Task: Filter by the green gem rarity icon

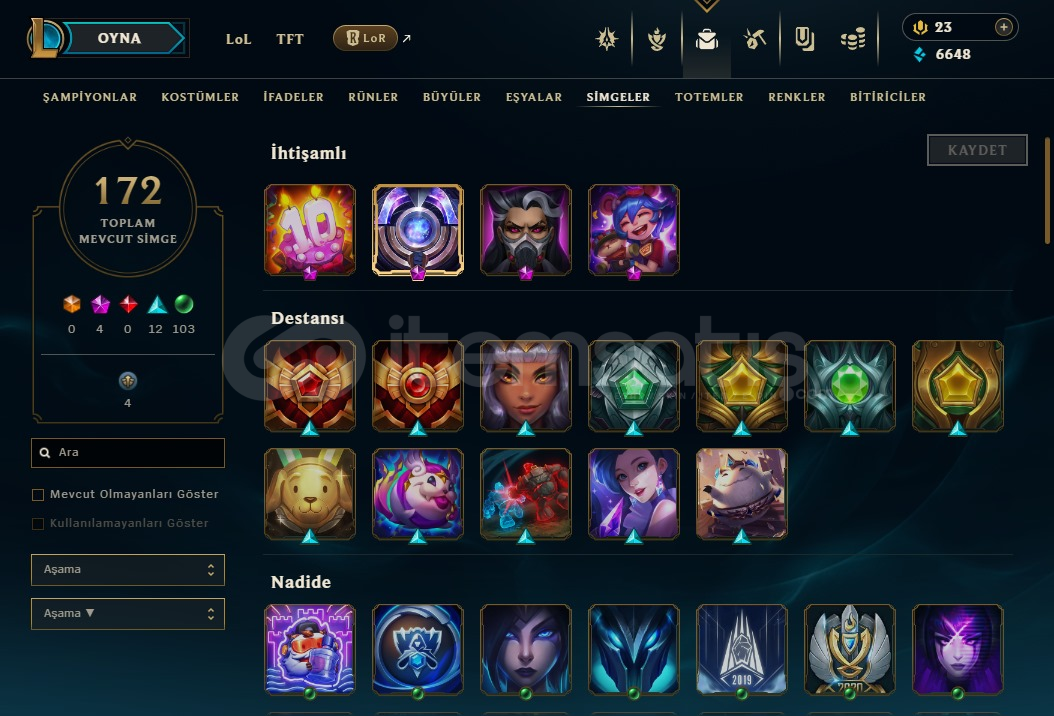Action: click(x=184, y=305)
